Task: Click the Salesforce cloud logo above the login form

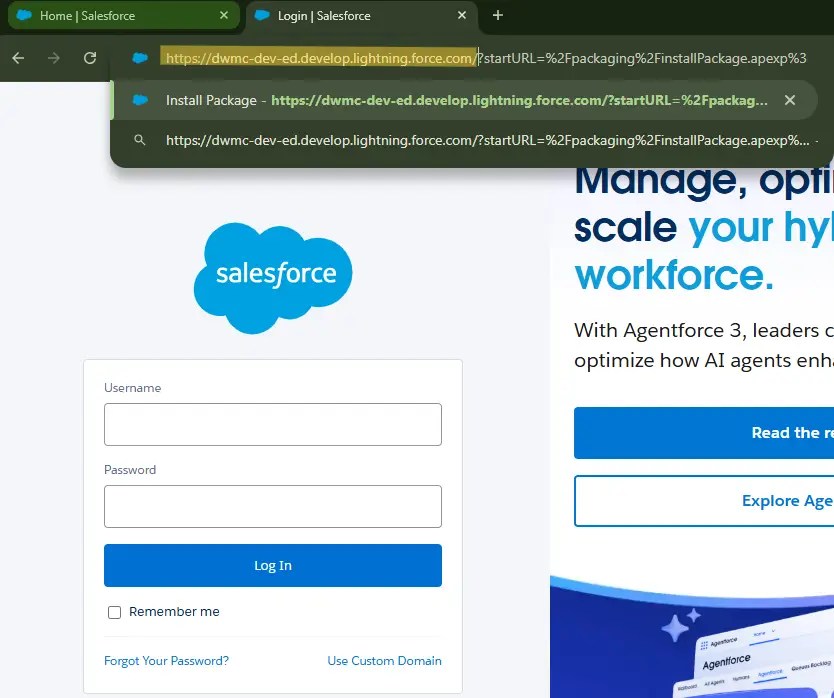Action: (272, 277)
